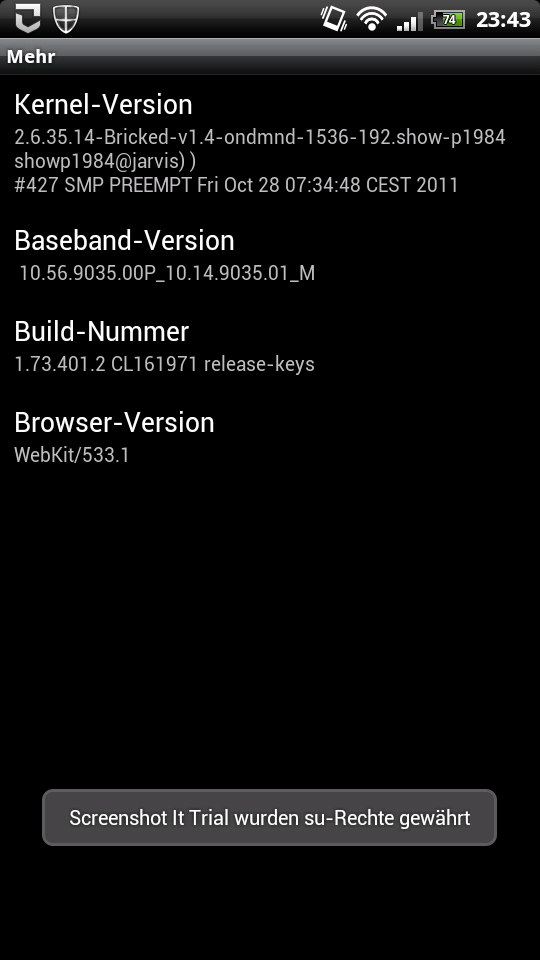Image resolution: width=540 pixels, height=960 pixels.
Task: Select the Browser-Version heading
Action: [114, 422]
